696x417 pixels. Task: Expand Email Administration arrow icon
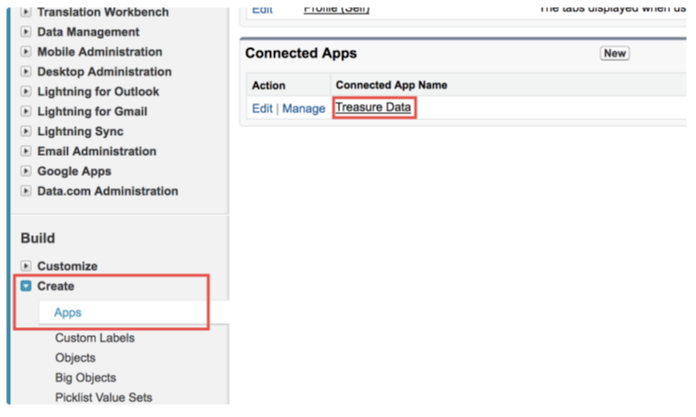coord(26,152)
